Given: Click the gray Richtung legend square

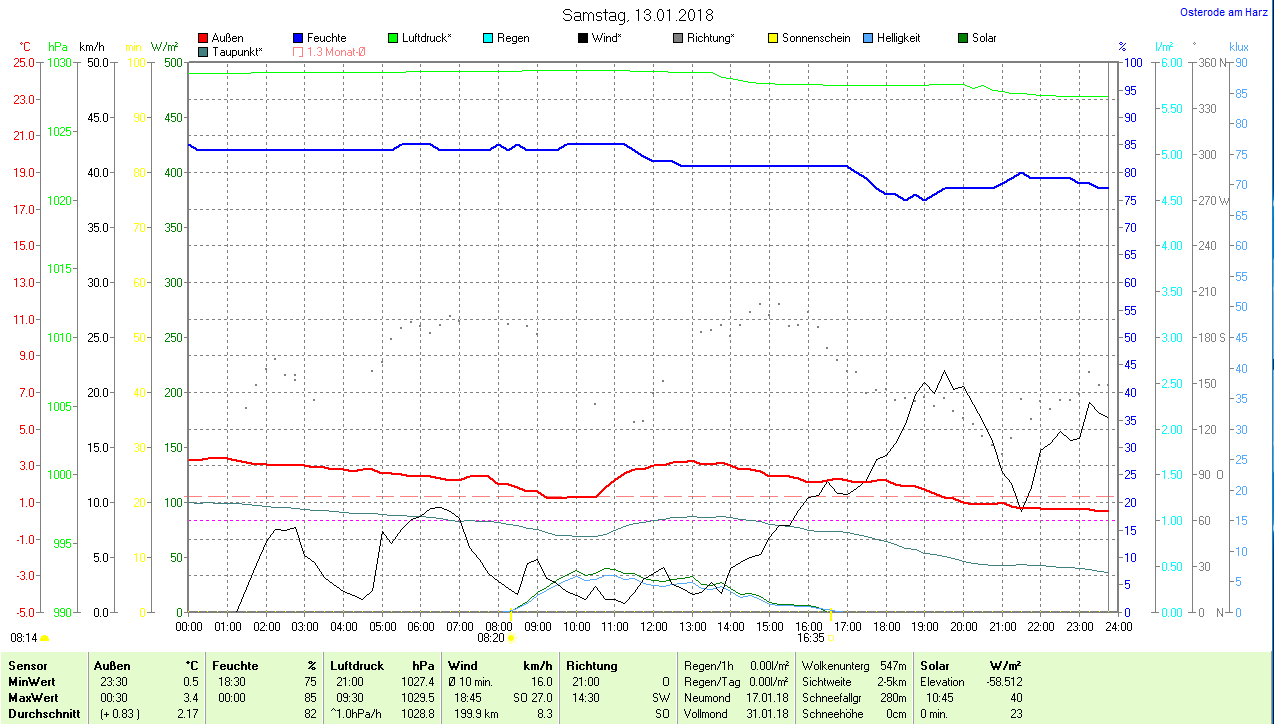Looking at the screenshot, I should 678,38.
